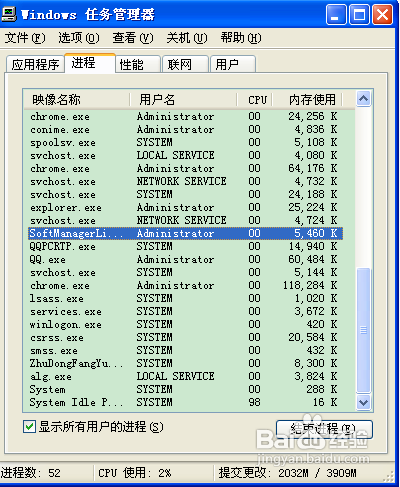Open the 文件(F) menu
400x487 pixels.
coord(25,38)
